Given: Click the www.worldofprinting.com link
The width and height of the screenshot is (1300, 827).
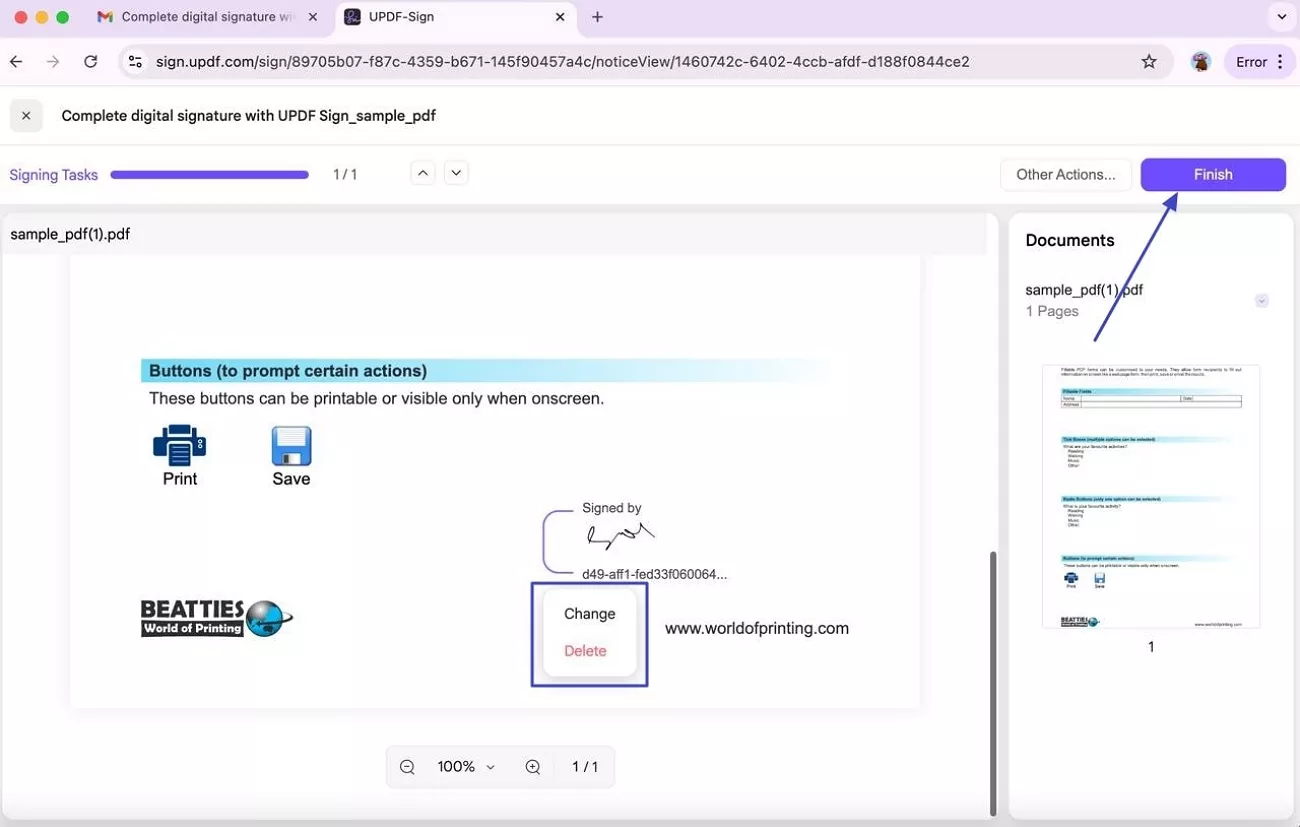Looking at the screenshot, I should pyautogui.click(x=757, y=628).
